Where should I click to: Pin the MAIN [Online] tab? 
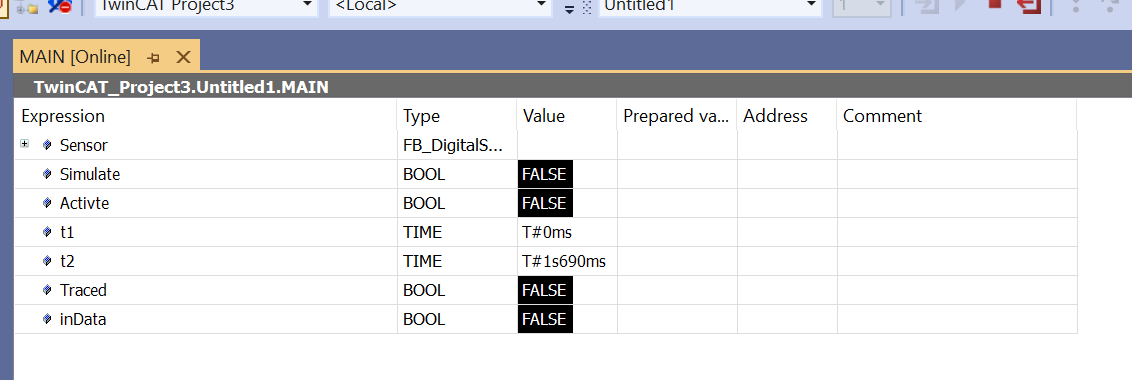pyautogui.click(x=153, y=57)
